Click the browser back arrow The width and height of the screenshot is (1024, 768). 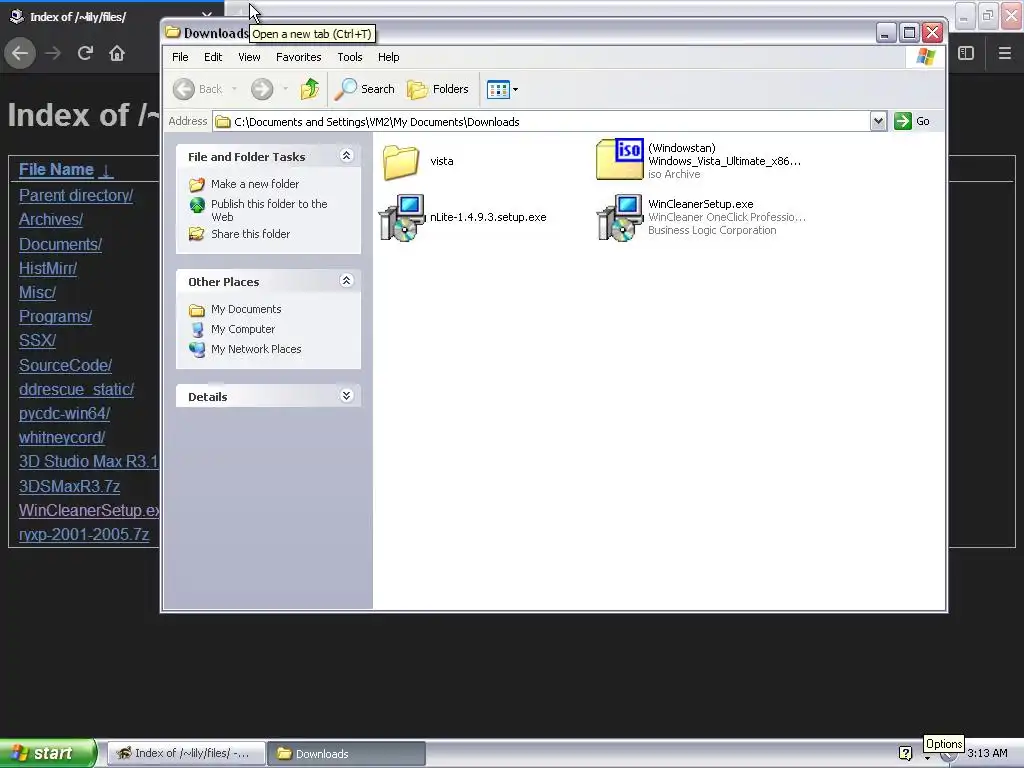pyautogui.click(x=20, y=53)
